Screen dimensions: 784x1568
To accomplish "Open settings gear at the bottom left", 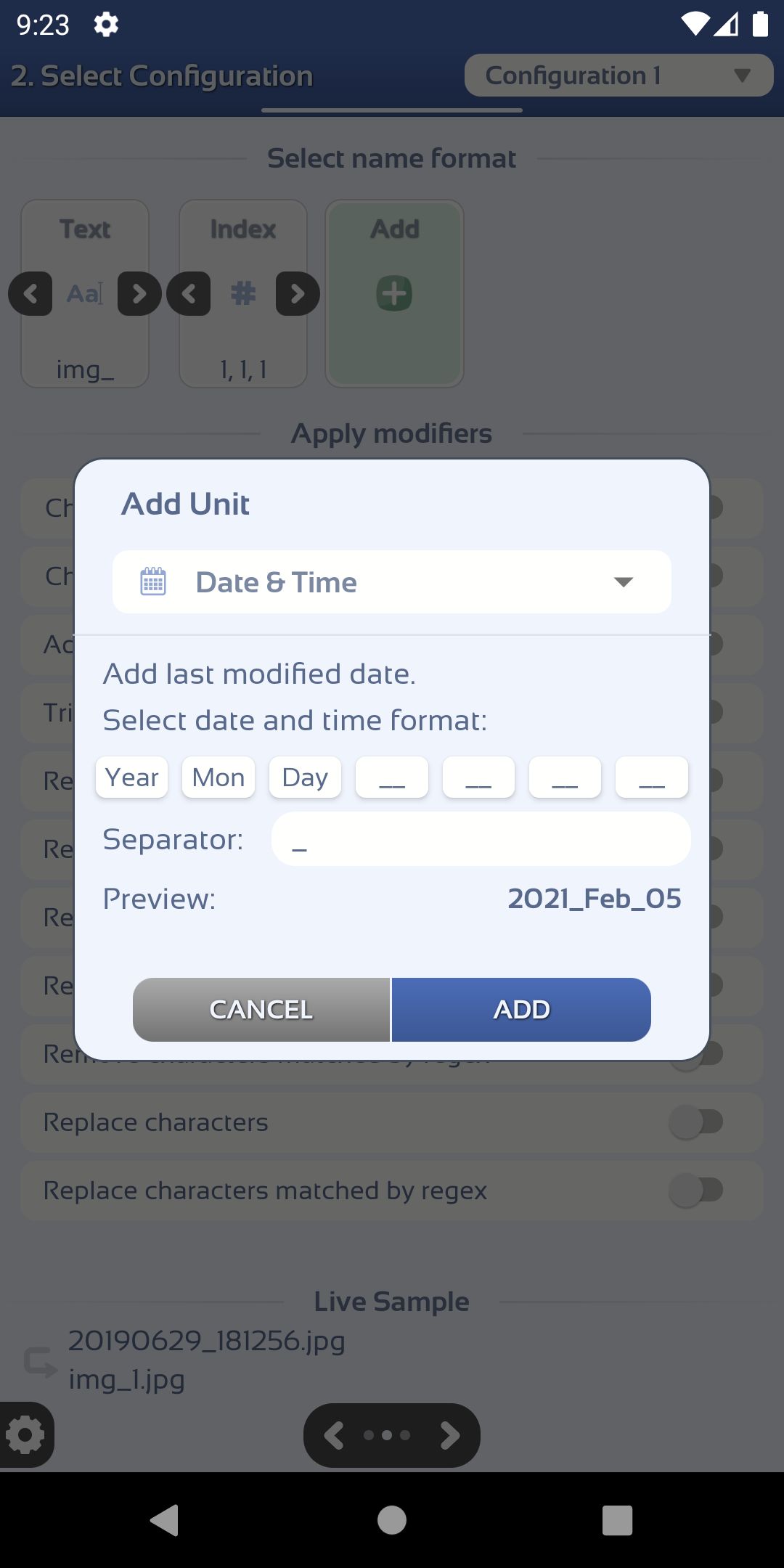I will click(x=26, y=1434).
